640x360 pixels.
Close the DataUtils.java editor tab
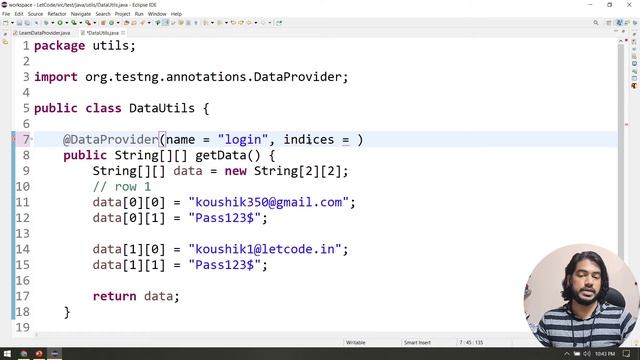tap(123, 33)
